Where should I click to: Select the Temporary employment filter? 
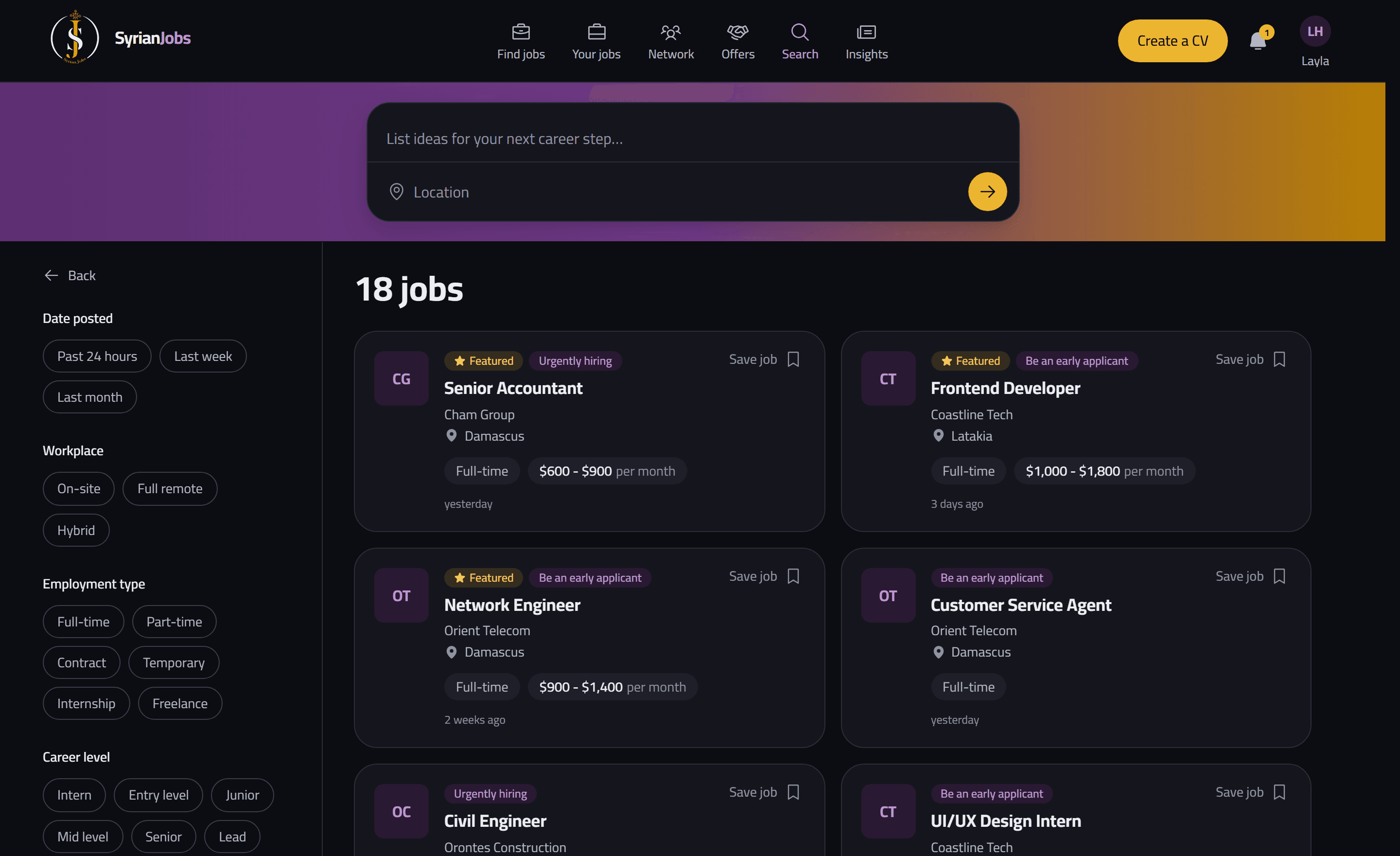pos(173,662)
